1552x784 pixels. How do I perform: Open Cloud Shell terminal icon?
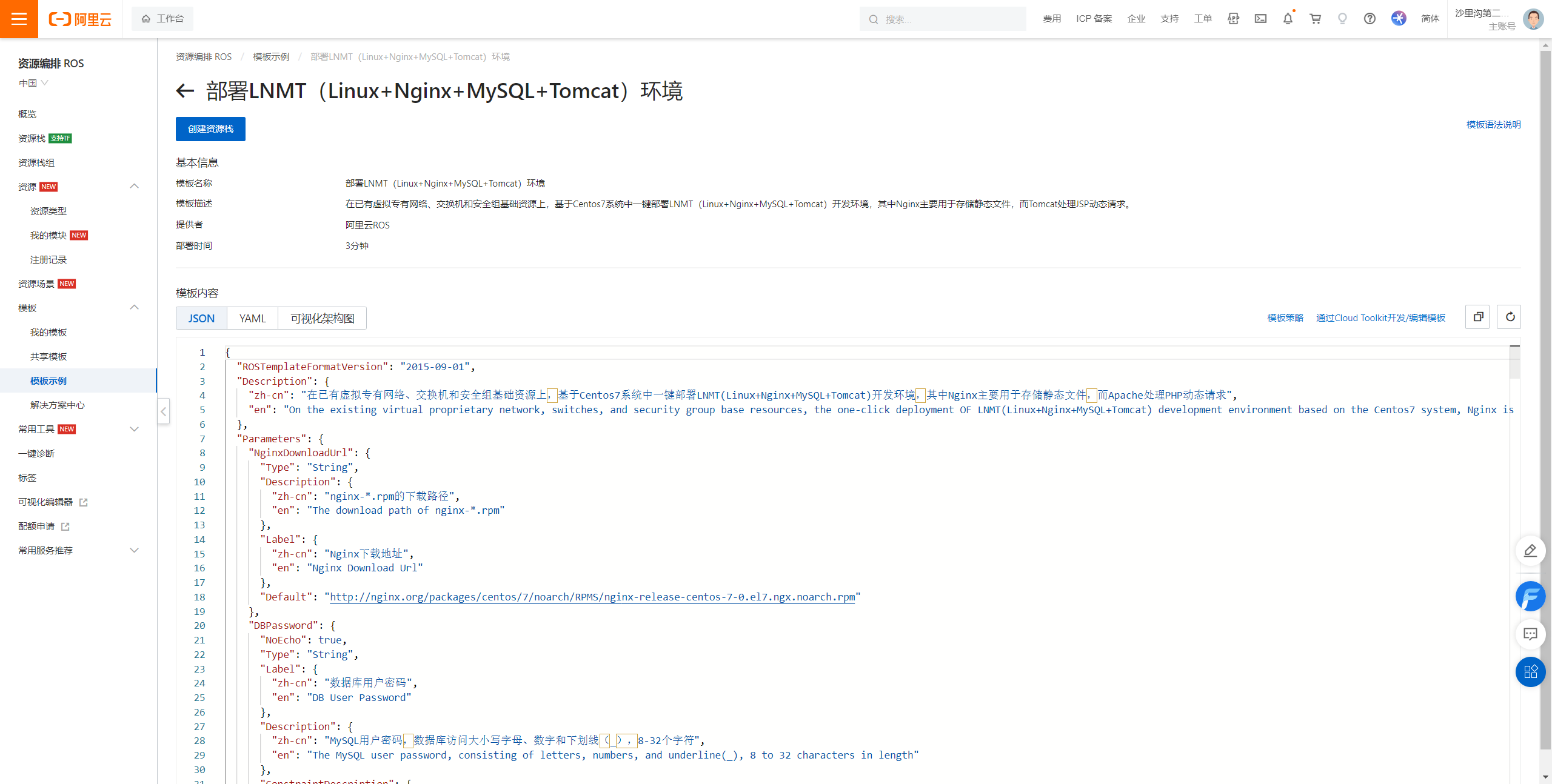(x=1260, y=19)
